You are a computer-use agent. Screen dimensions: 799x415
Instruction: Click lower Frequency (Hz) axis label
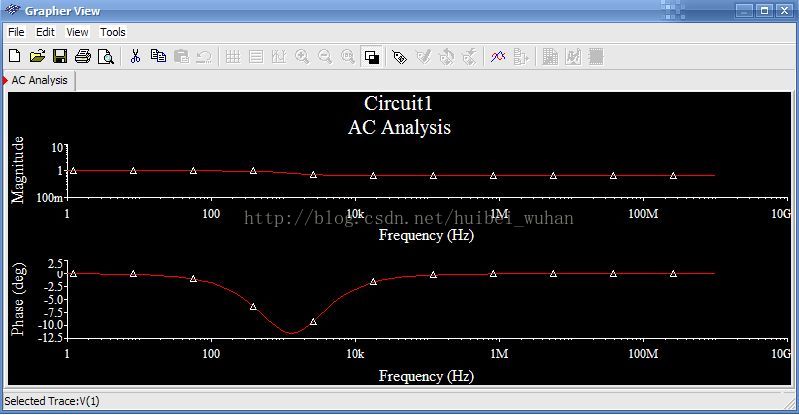point(426,376)
